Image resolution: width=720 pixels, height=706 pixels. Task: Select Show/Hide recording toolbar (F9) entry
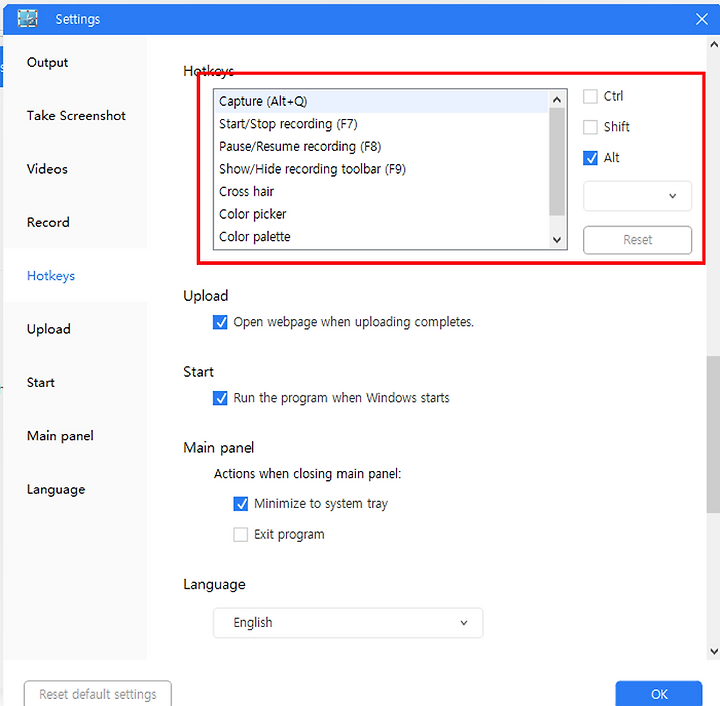pos(381,169)
